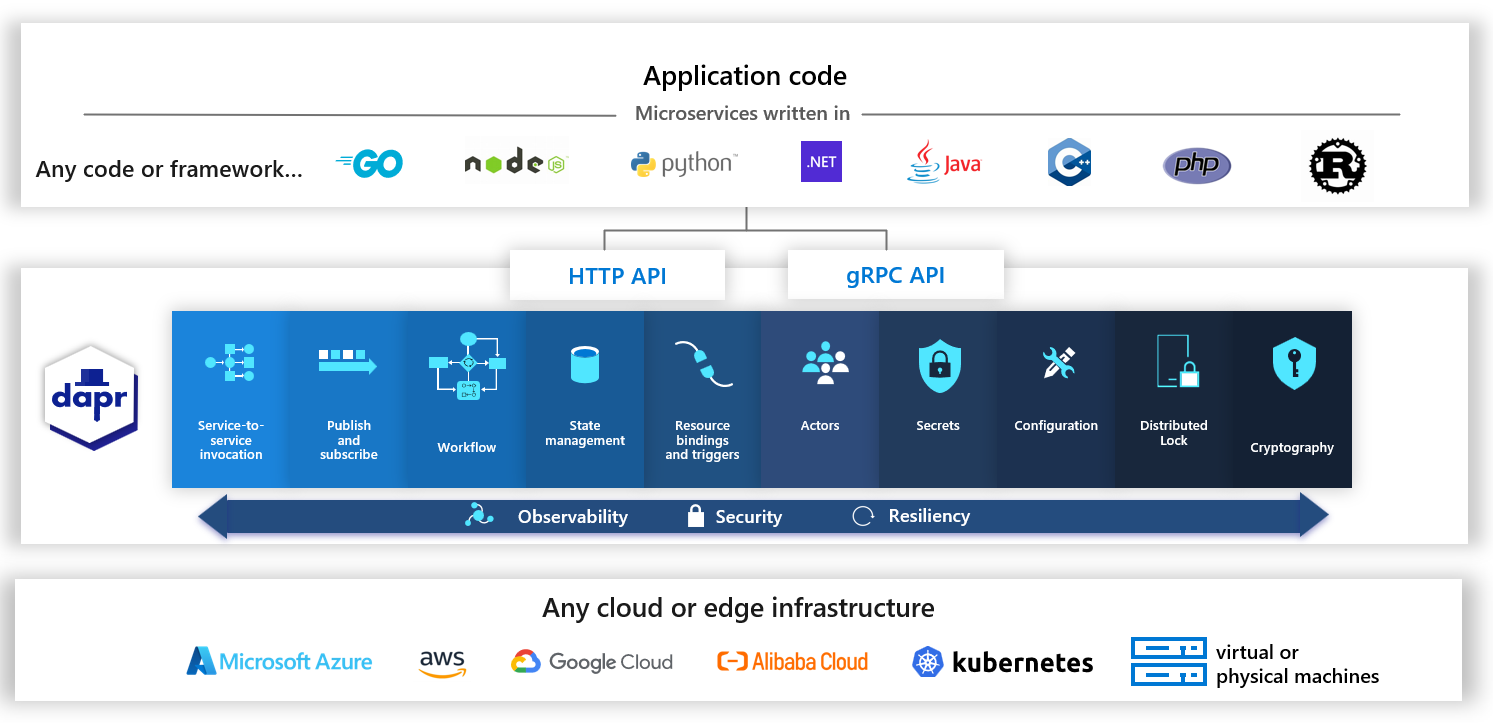Viewport: 1493px width, 723px height.
Task: Click the Cryptography label
Action: [x=1292, y=448]
